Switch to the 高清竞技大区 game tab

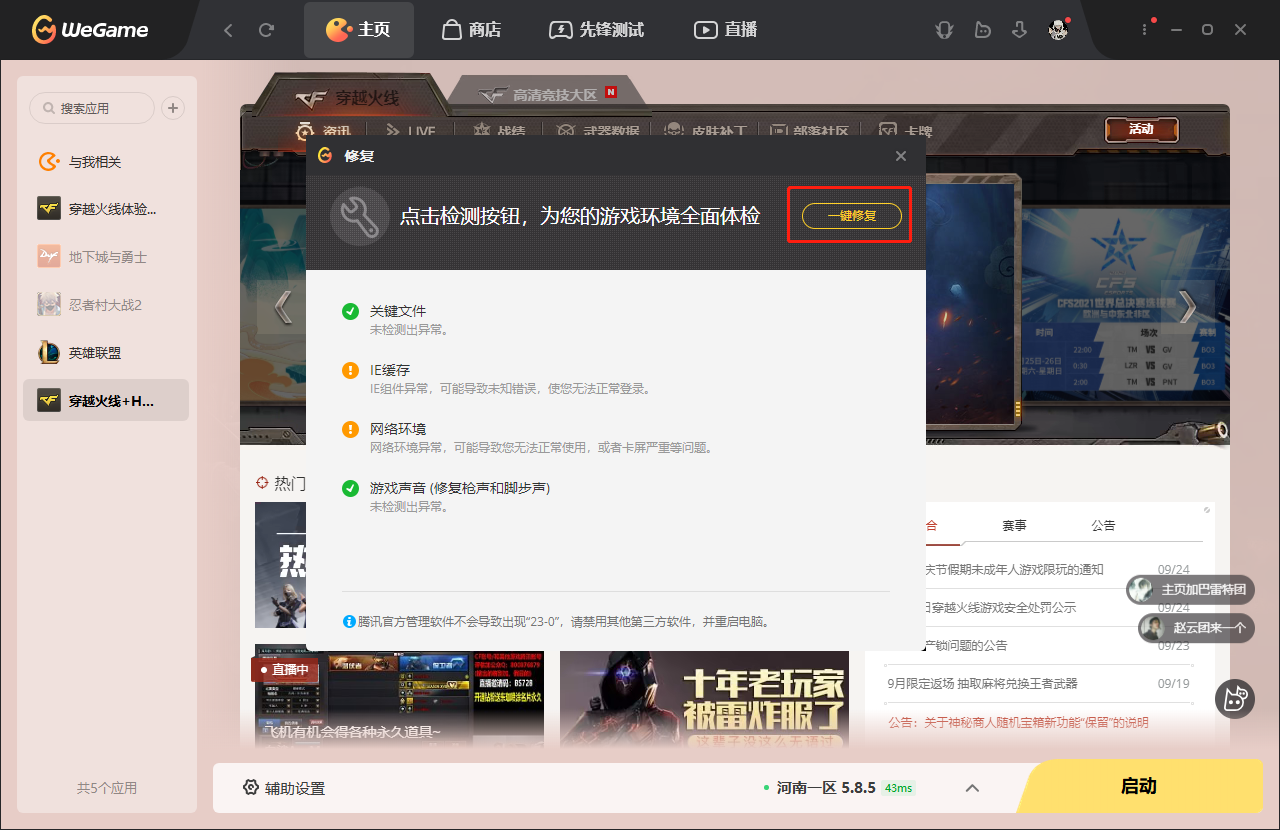pyautogui.click(x=548, y=94)
